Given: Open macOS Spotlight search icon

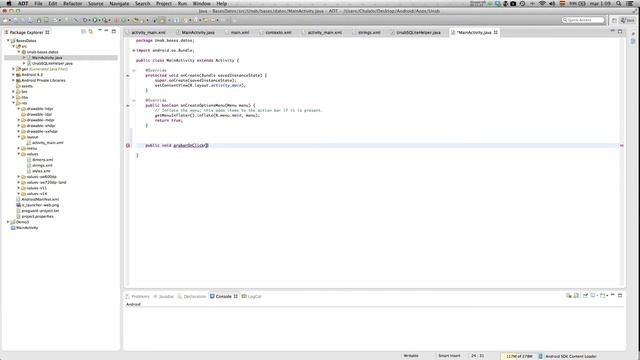Looking at the screenshot, I should 619,3.
